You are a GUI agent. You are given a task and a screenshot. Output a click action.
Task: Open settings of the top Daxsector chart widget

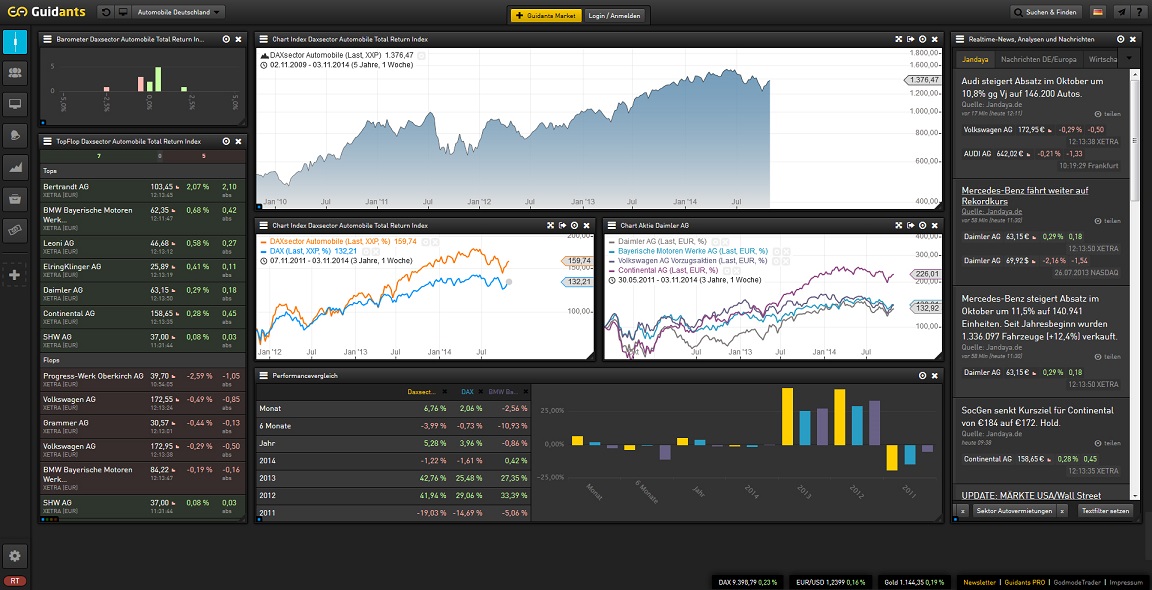[x=922, y=39]
